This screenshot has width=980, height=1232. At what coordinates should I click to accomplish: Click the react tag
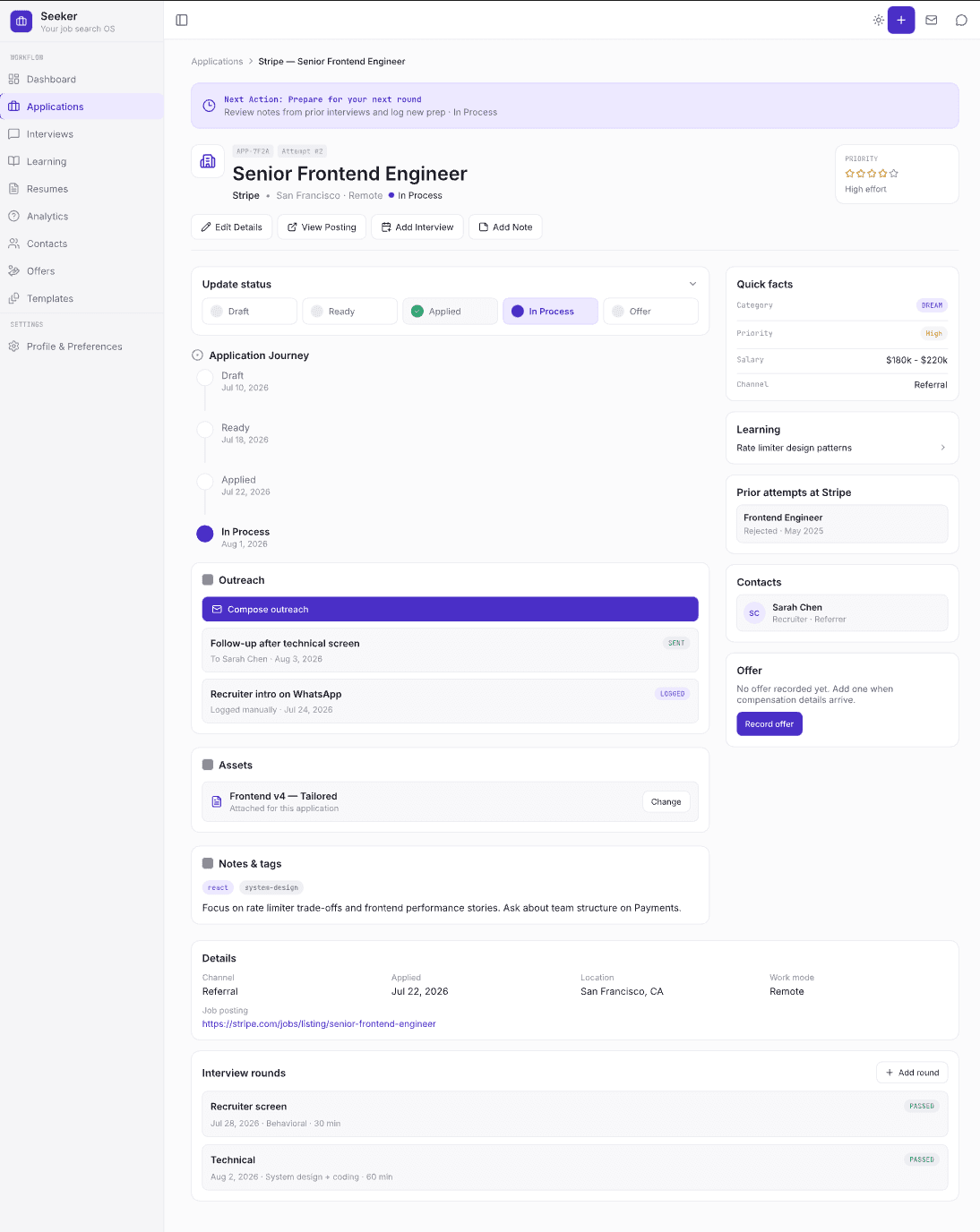219,887
